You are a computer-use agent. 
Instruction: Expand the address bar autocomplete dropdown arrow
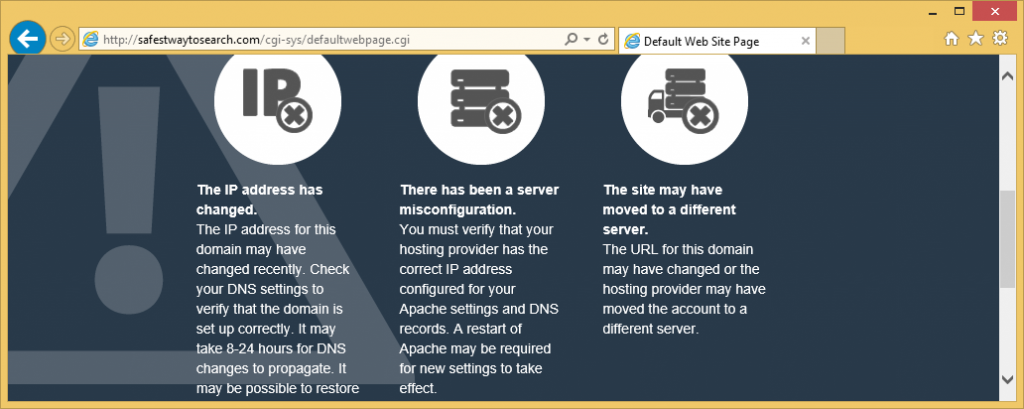(586, 40)
